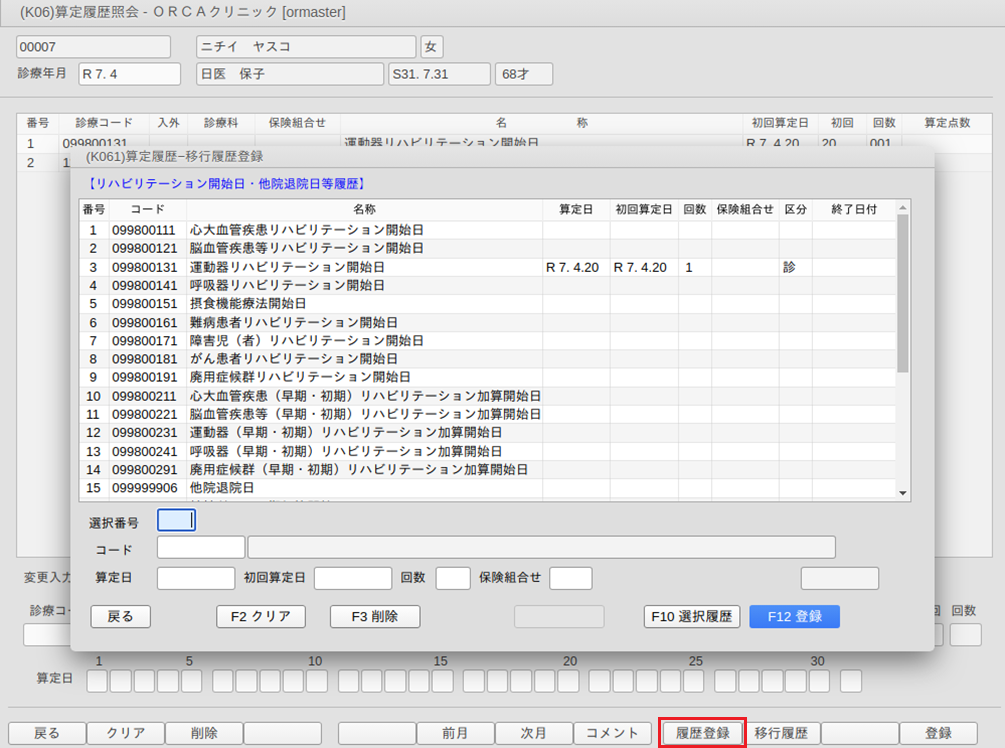Click the 保険組合せ input field

click(570, 578)
